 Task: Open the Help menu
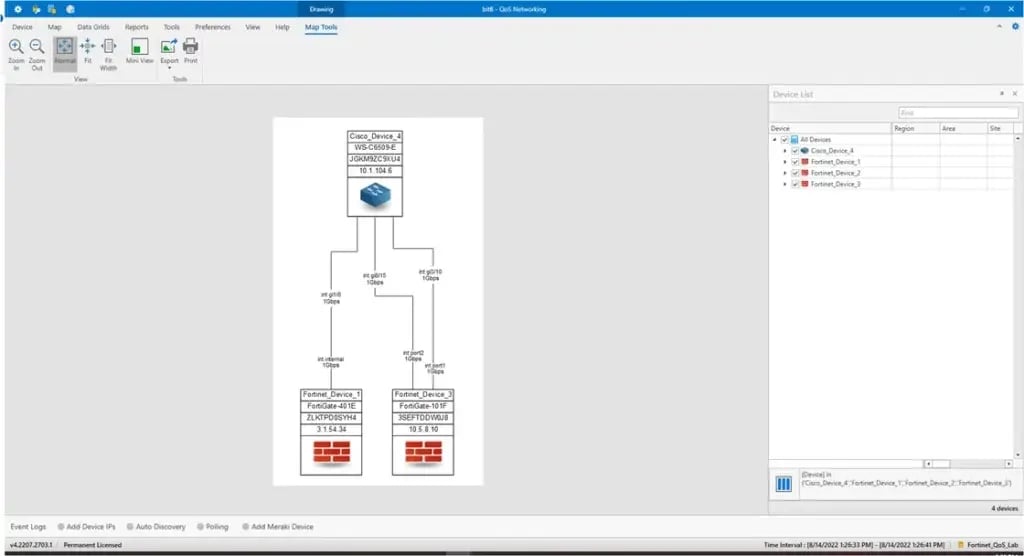pyautogui.click(x=282, y=27)
